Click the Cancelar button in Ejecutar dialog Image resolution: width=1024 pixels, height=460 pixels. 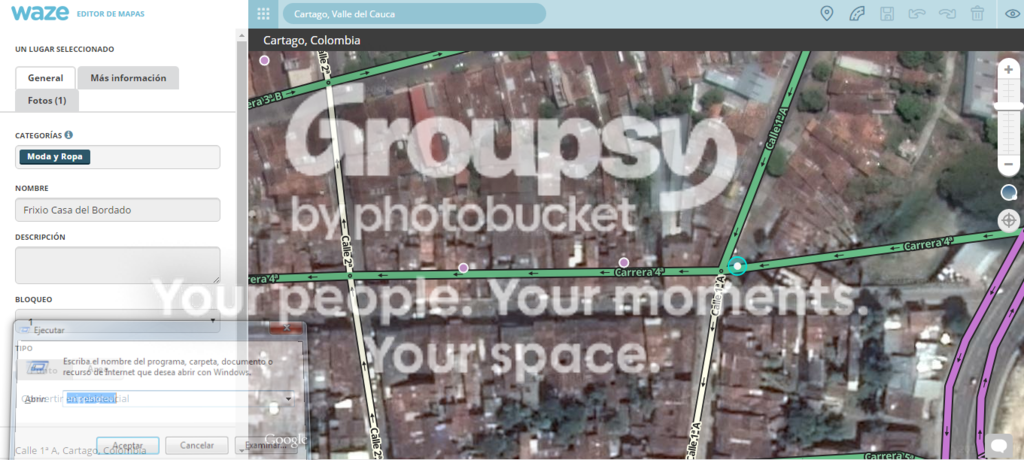[x=197, y=446]
